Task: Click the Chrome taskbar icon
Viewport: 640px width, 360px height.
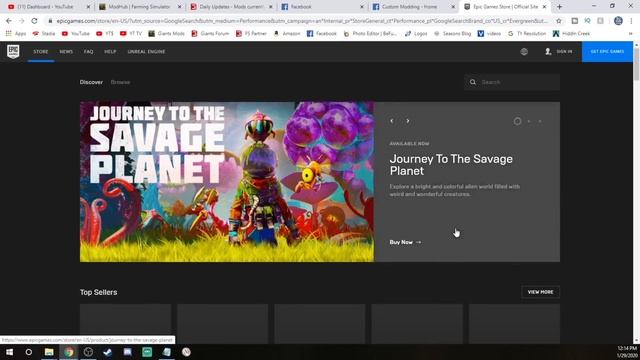Action: tap(69, 352)
